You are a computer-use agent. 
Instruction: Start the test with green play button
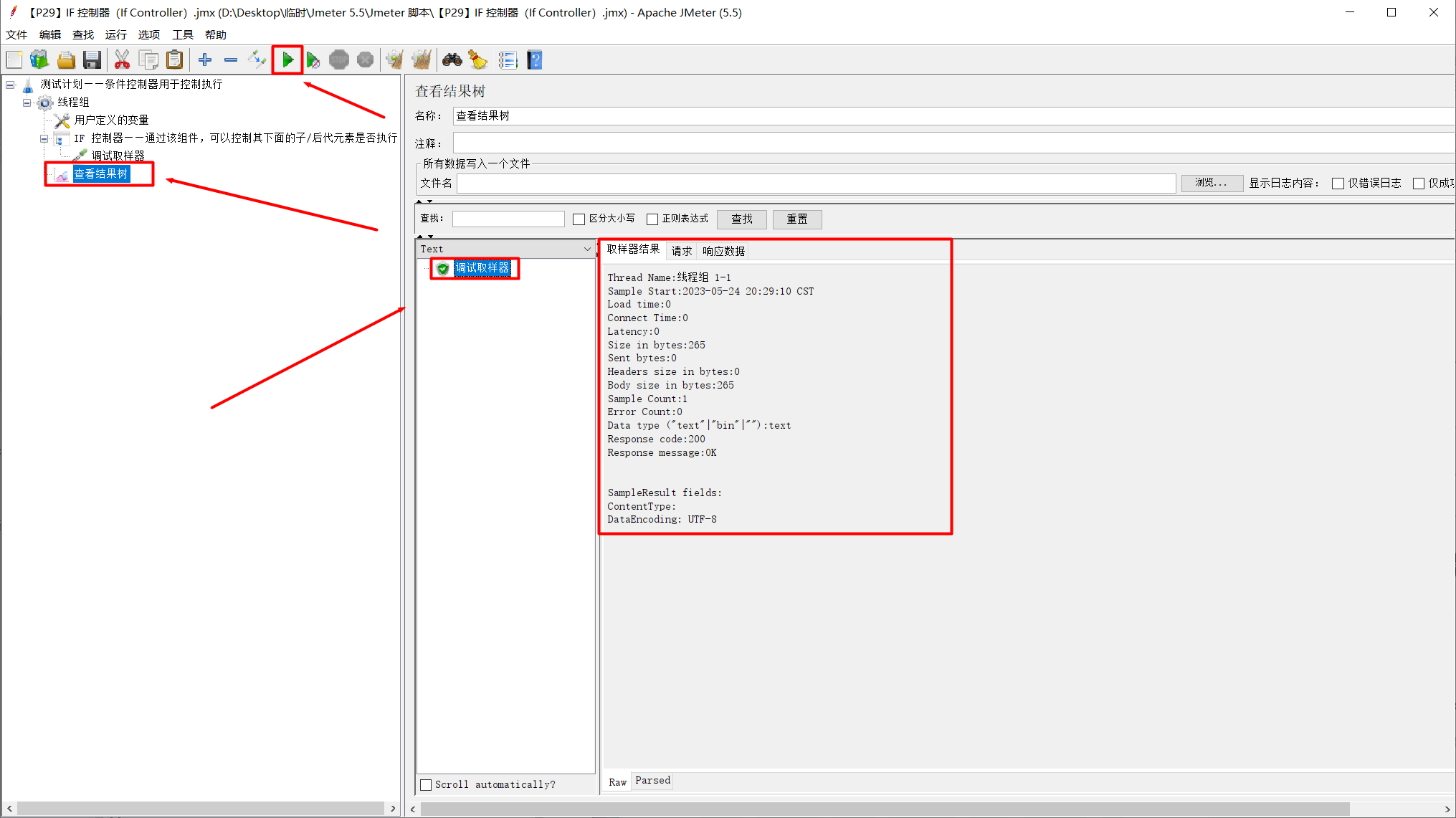287,60
